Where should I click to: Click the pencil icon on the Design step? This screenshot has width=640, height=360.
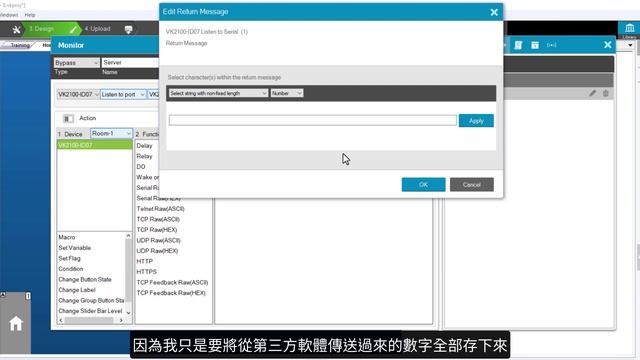pos(73,29)
